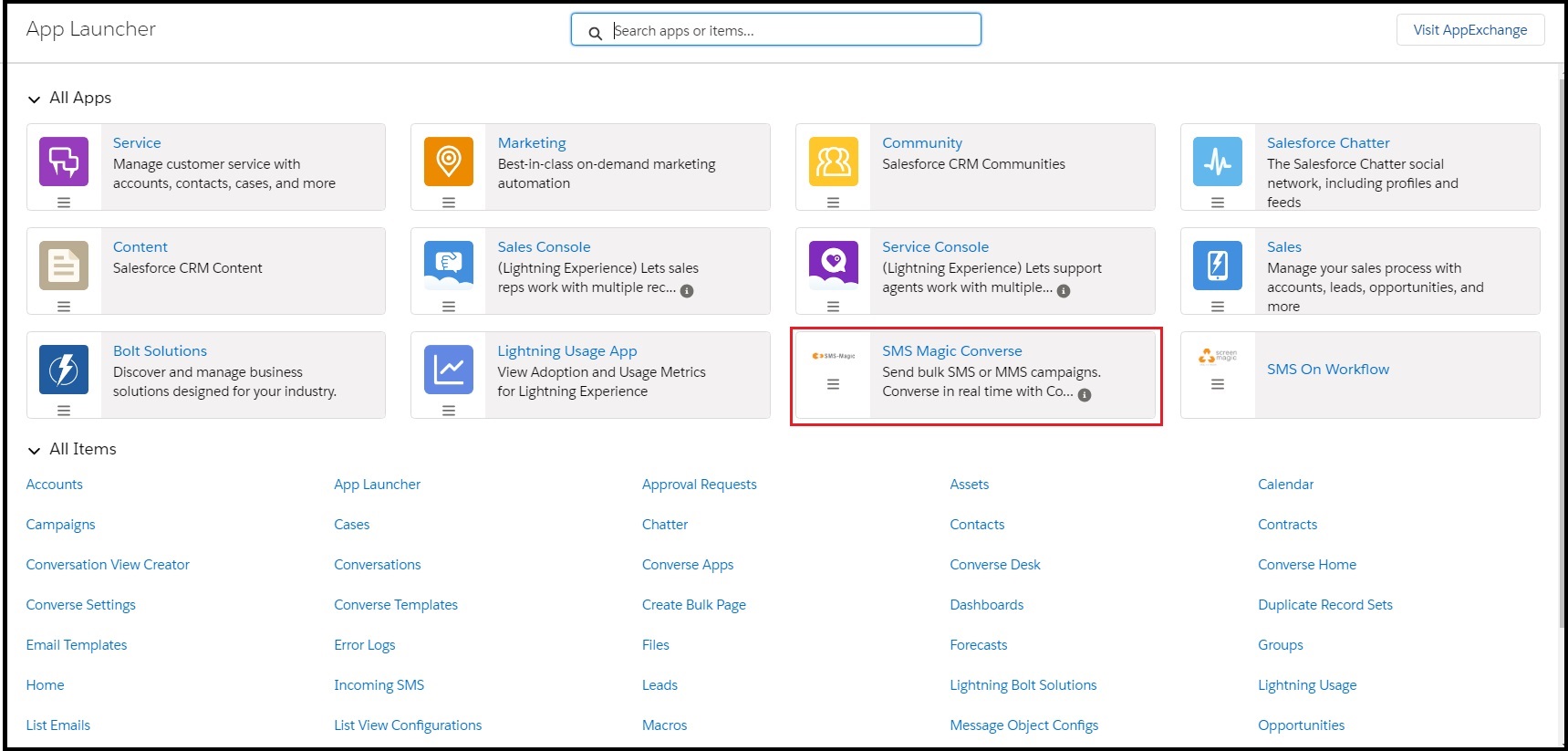Open the Bolt Solutions app icon
Image resolution: width=1568 pixels, height=751 pixels.
pyautogui.click(x=64, y=370)
